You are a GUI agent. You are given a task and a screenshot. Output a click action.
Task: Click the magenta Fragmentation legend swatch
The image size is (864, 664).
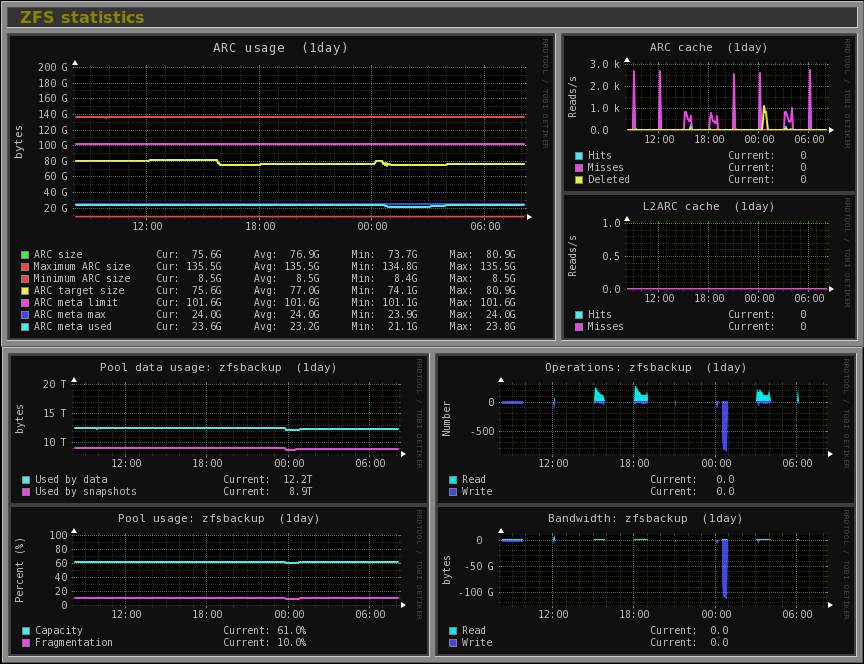pos(26,643)
